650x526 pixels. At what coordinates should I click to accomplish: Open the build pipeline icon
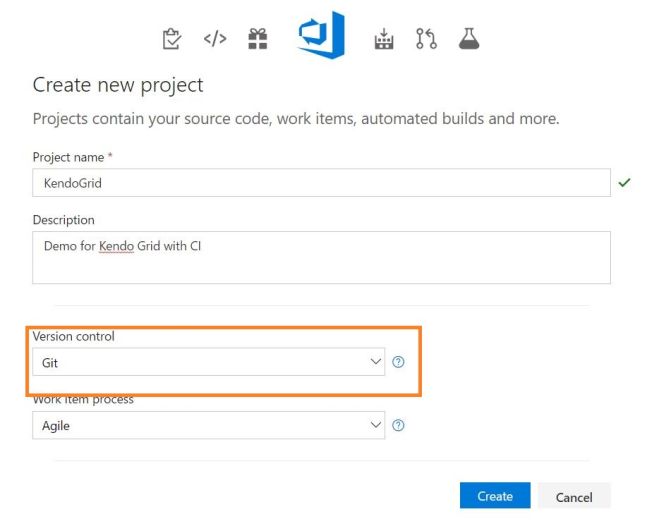[x=384, y=39]
